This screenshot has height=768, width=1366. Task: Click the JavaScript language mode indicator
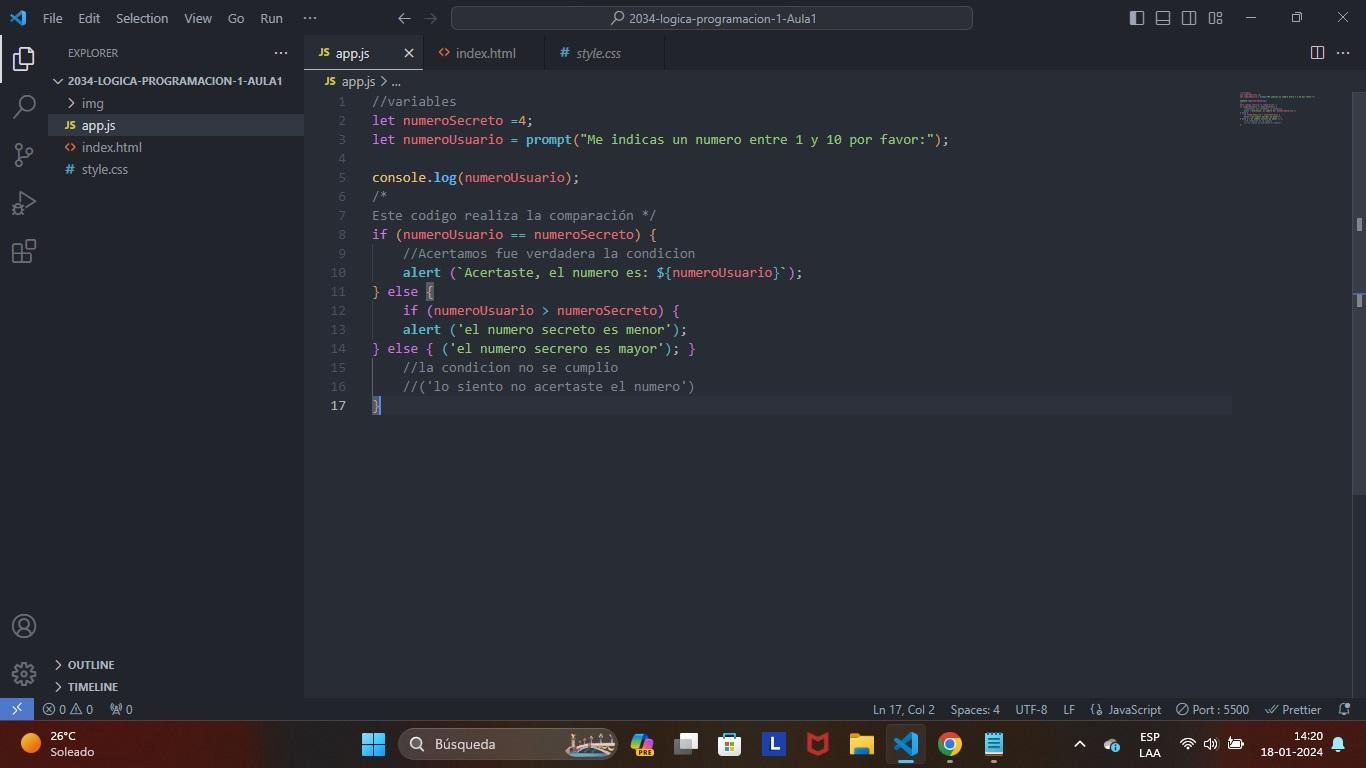[x=1126, y=709]
